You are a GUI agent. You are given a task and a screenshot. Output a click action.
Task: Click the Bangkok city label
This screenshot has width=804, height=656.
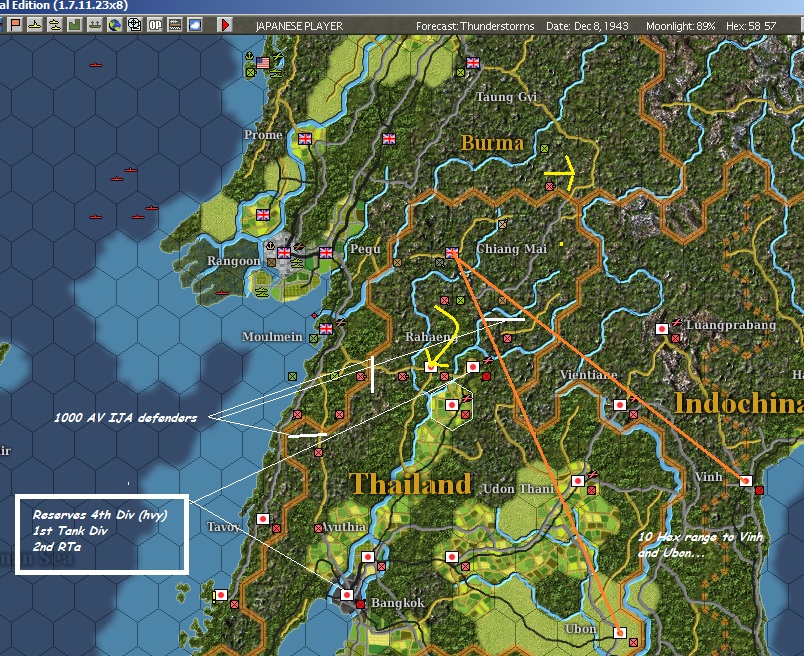click(397, 603)
